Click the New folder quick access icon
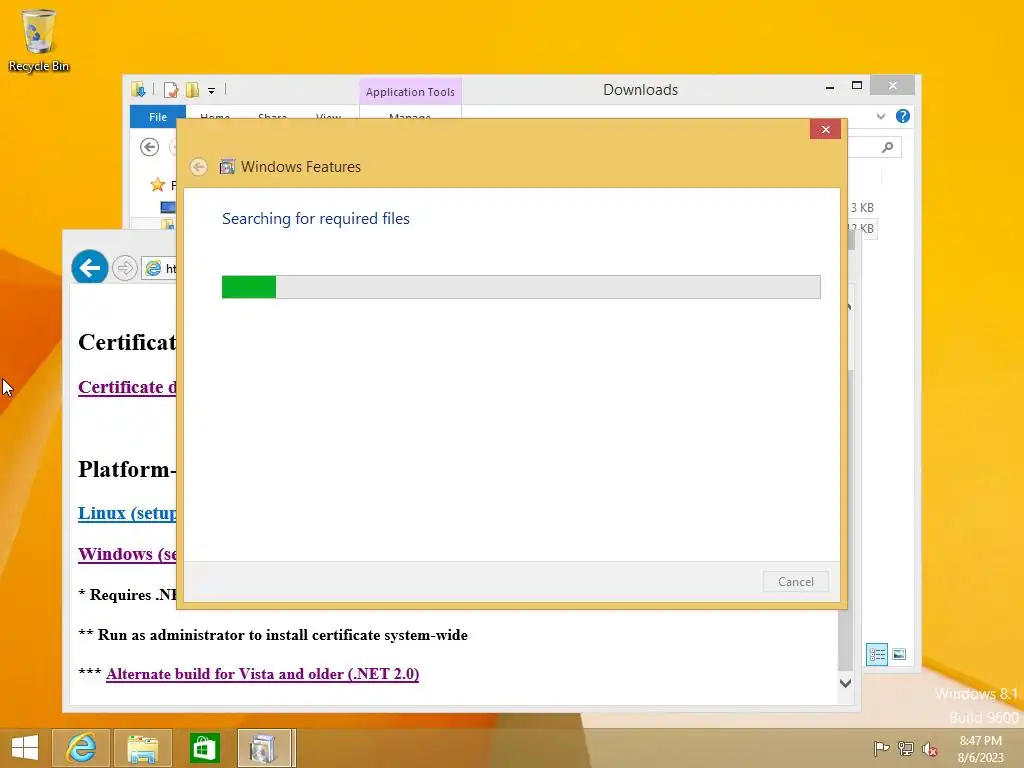Viewport: 1024px width, 768px height. point(192,90)
